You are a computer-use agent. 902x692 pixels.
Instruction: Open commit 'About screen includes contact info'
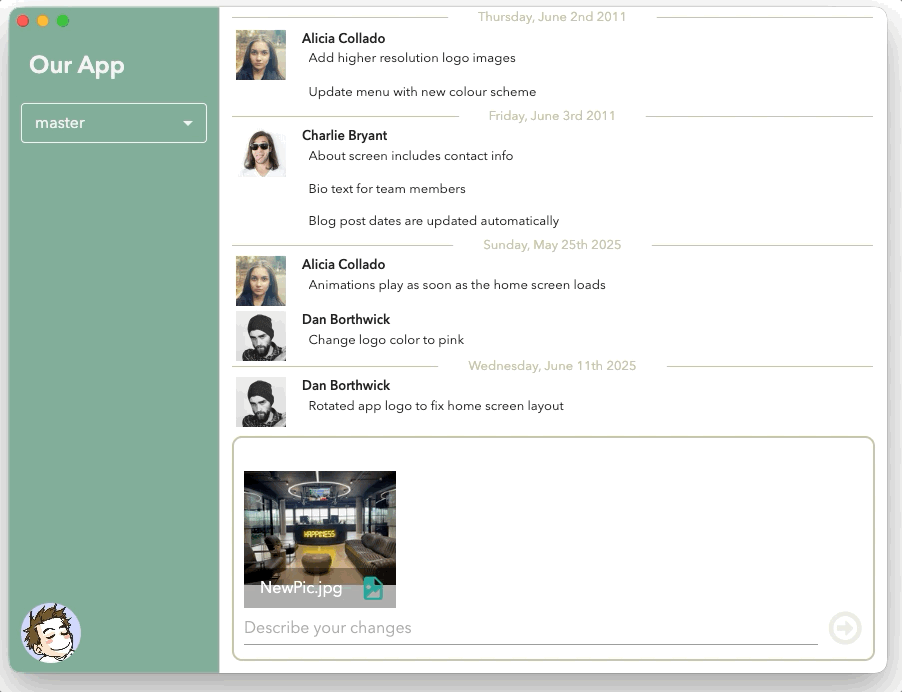[x=411, y=156]
